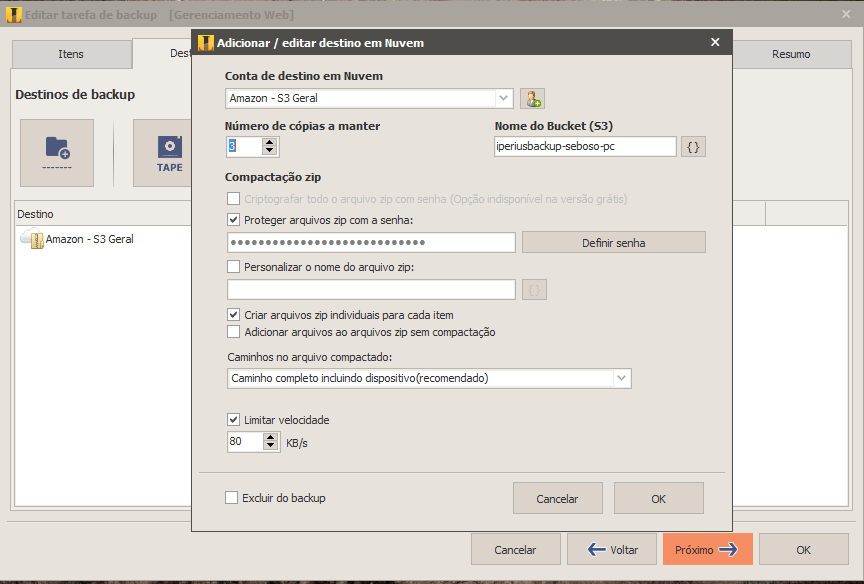Advance with Próximo button
This screenshot has width=864, height=584.
click(708, 549)
